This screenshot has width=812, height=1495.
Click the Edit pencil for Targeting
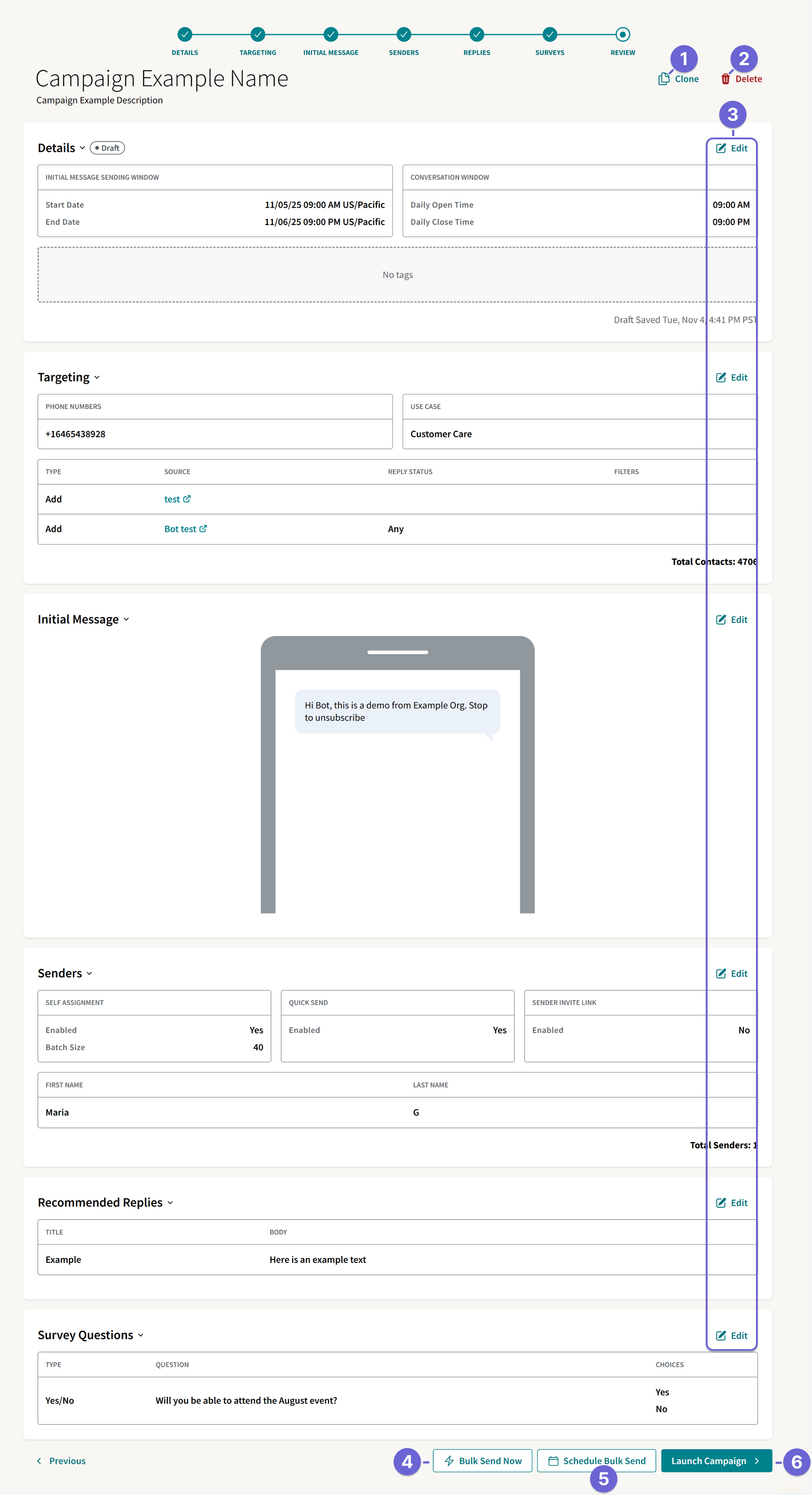(721, 377)
